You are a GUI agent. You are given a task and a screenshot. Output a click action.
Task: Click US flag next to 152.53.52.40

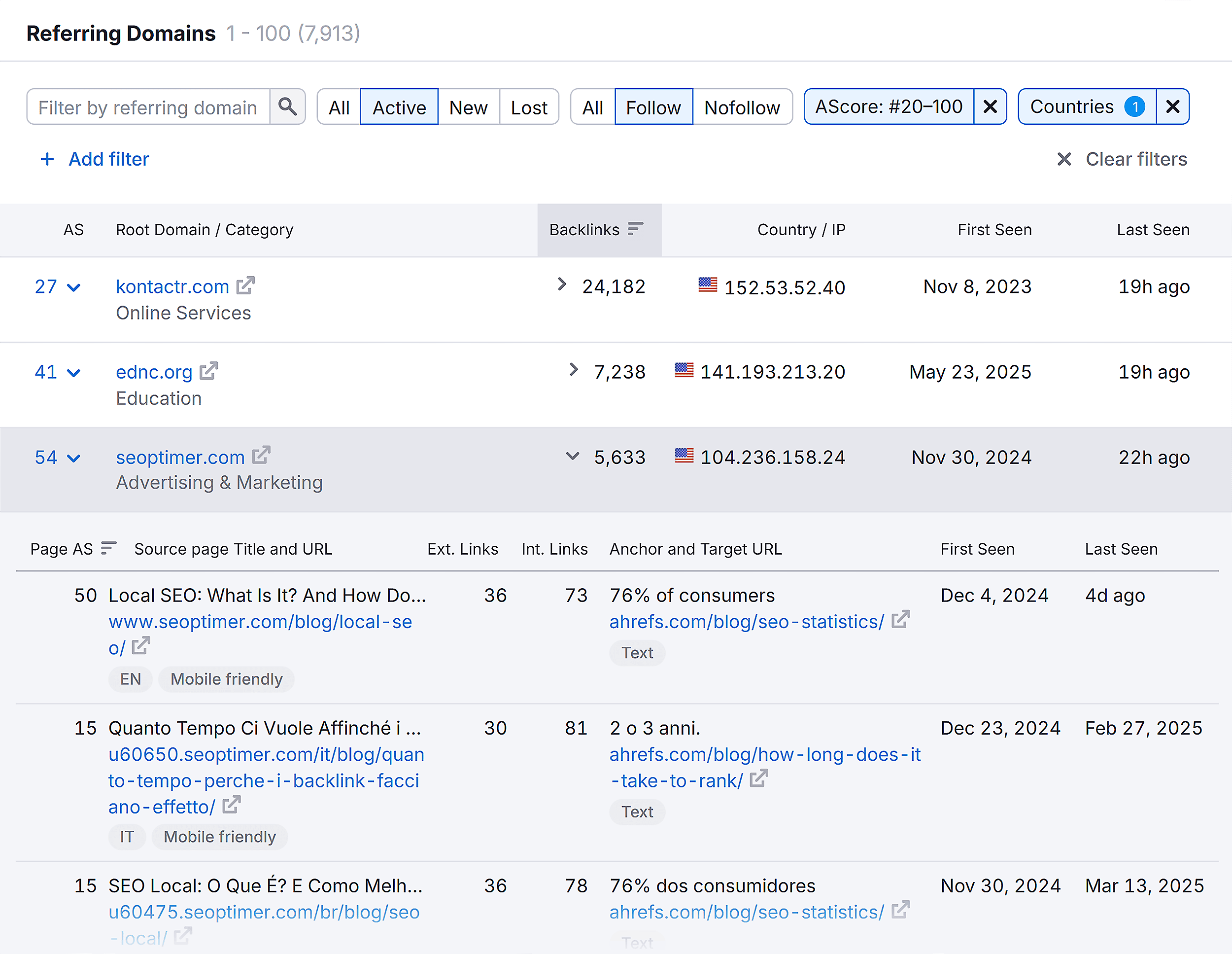pyautogui.click(x=707, y=284)
